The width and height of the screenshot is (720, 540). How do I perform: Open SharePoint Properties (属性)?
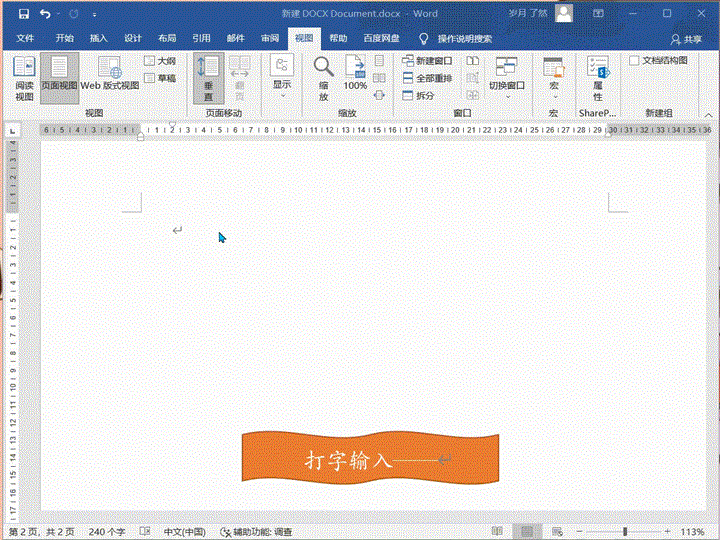[597, 77]
